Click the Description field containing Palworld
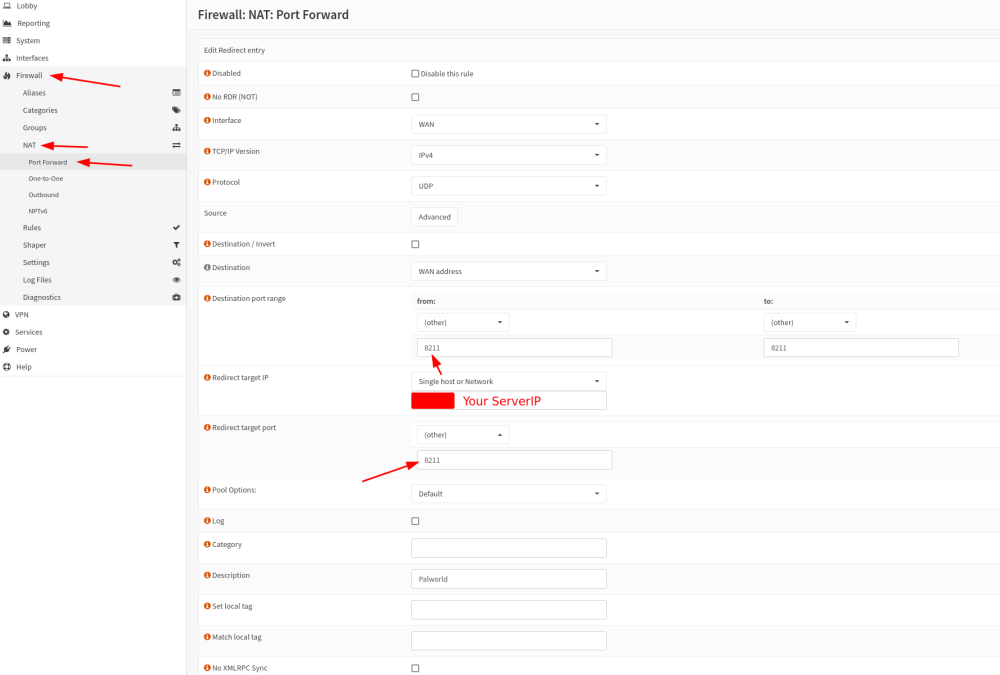Image resolution: width=1000 pixels, height=675 pixels. (508, 579)
